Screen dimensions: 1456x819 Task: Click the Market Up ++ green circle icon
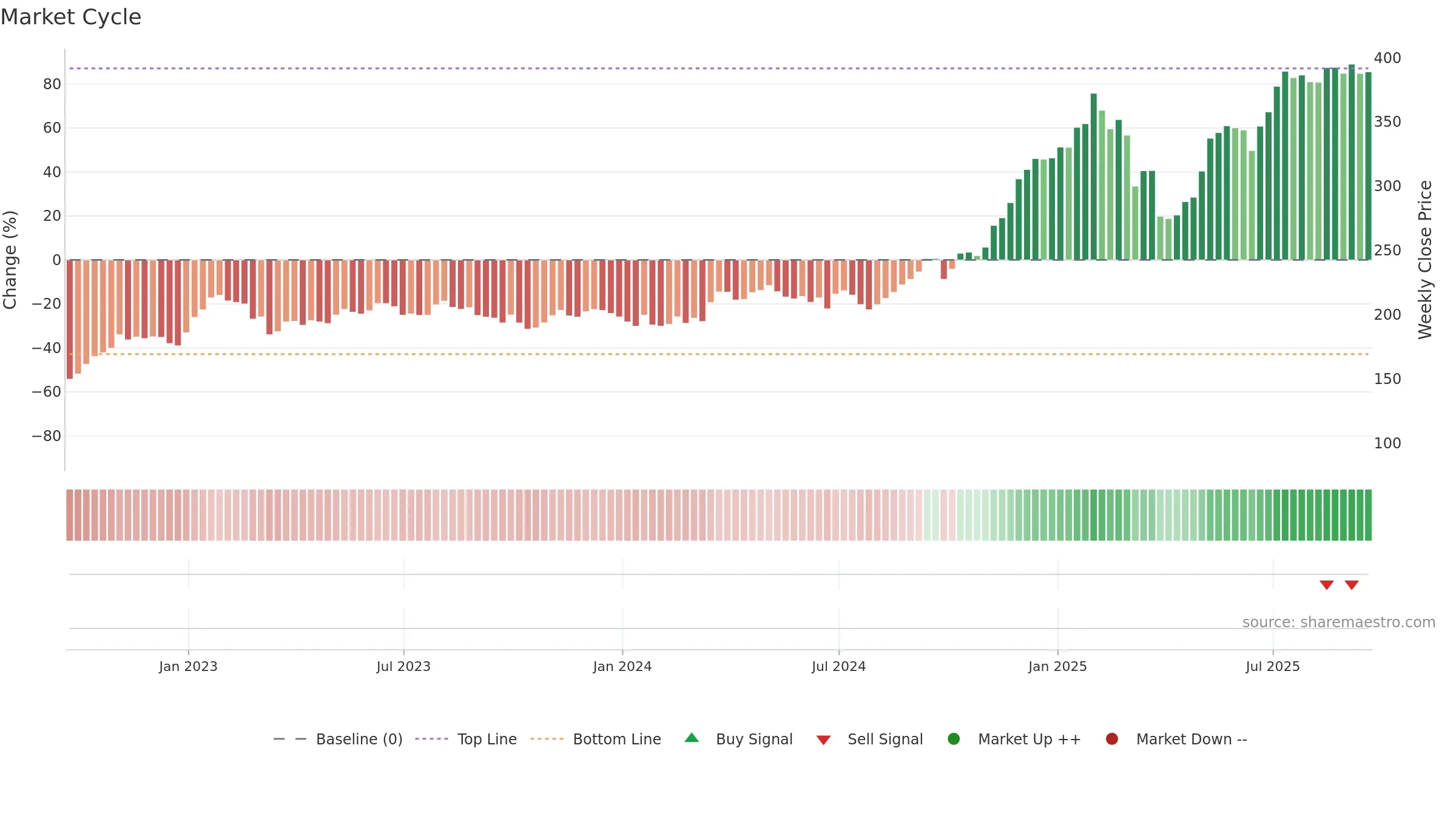(x=954, y=739)
